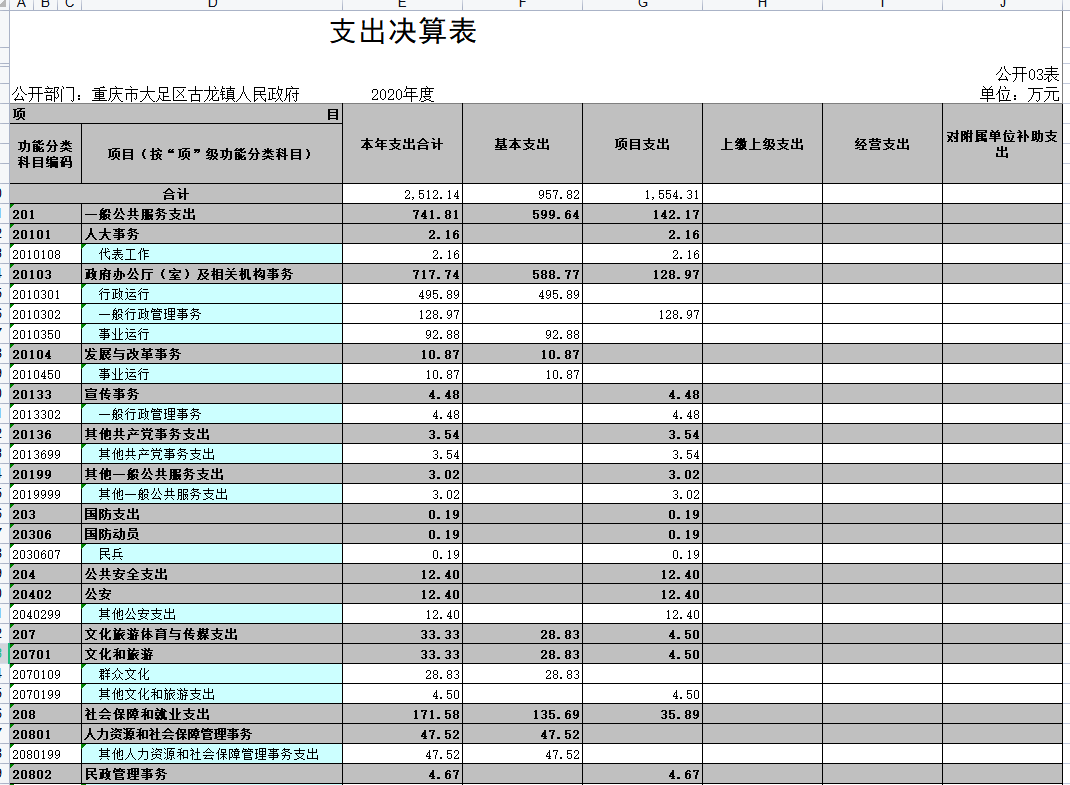Click code cell "2010108"
This screenshot has width=1070, height=785.
click(45, 254)
